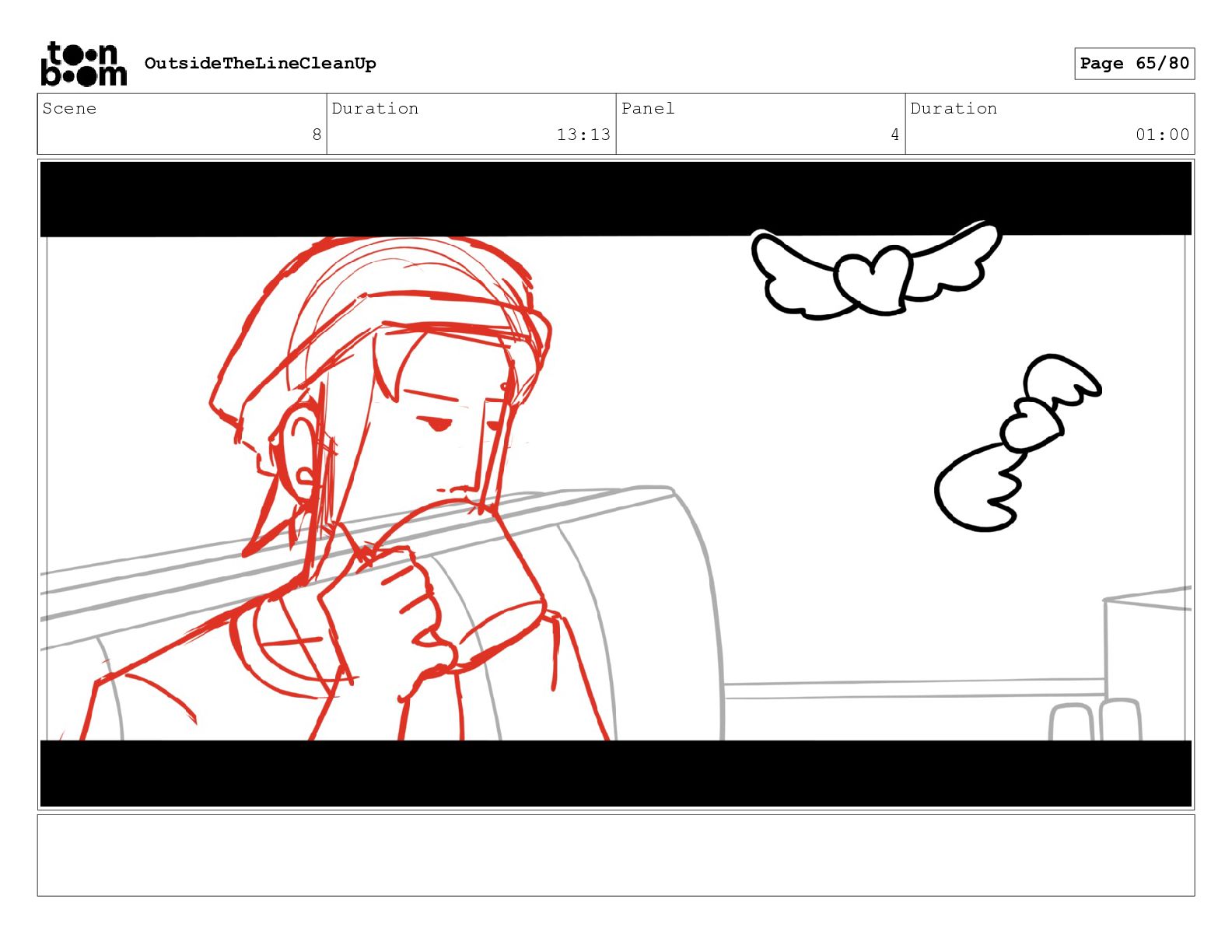1232x952 pixels.
Task: Click the storyboard panel drawing thumbnail
Action: pyautogui.click(x=616, y=485)
